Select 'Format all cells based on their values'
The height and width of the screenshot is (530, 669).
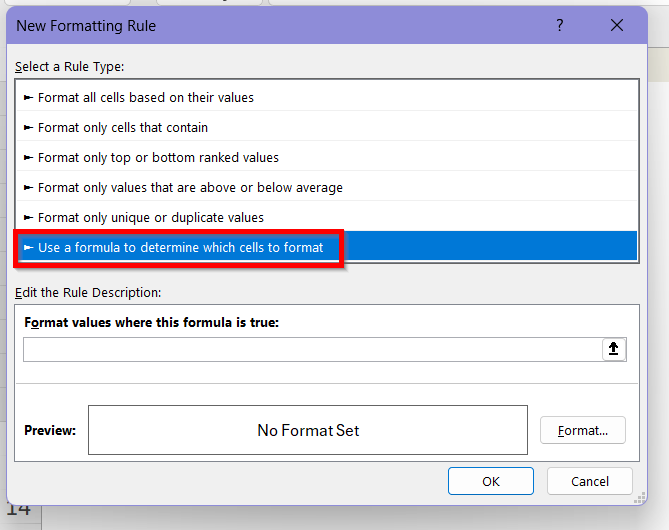click(x=326, y=97)
